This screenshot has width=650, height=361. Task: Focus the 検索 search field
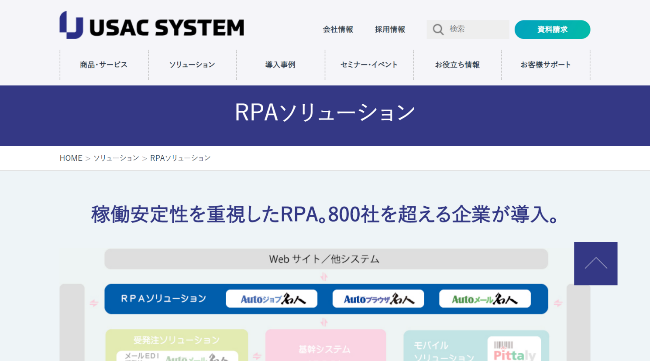(x=468, y=29)
